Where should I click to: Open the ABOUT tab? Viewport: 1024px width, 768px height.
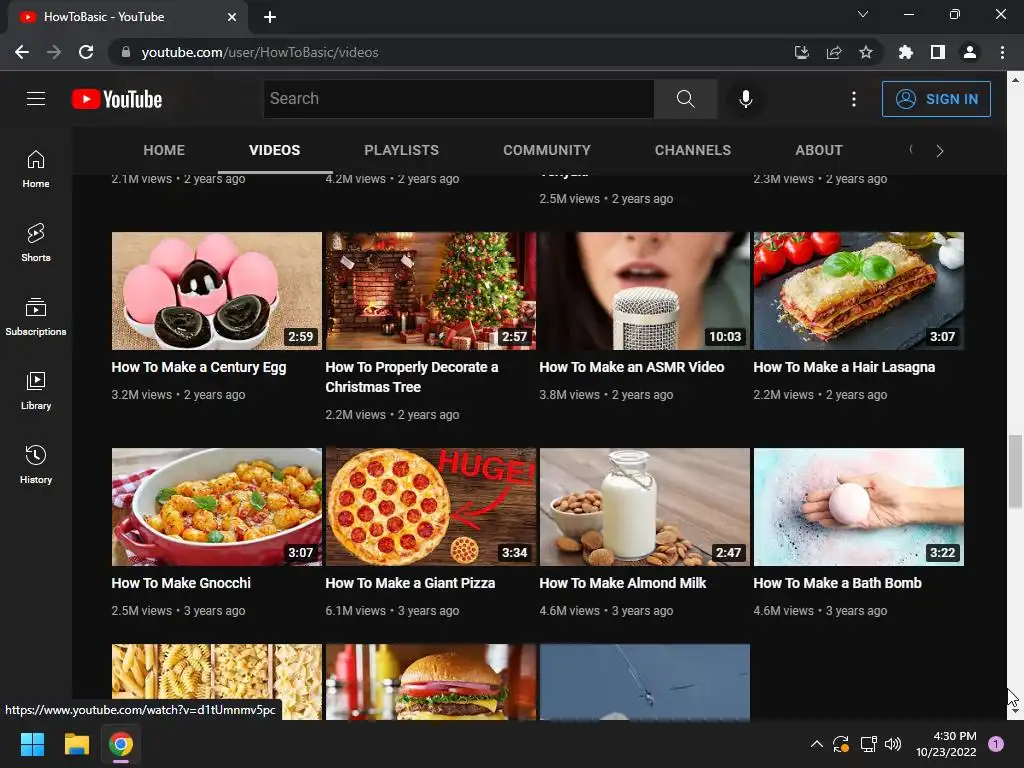819,150
